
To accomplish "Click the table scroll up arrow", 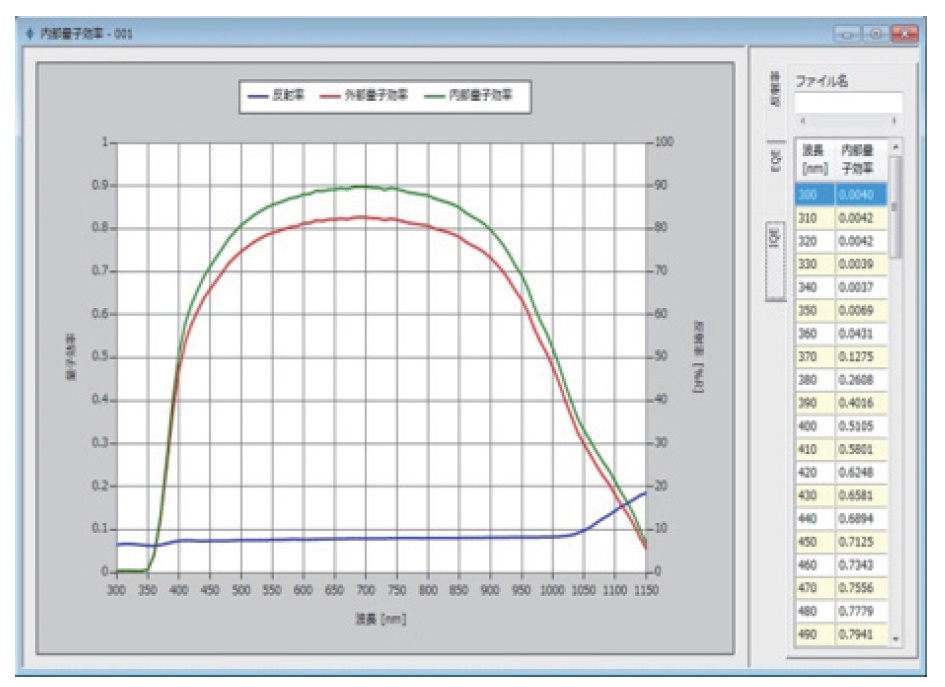I will coord(896,146).
